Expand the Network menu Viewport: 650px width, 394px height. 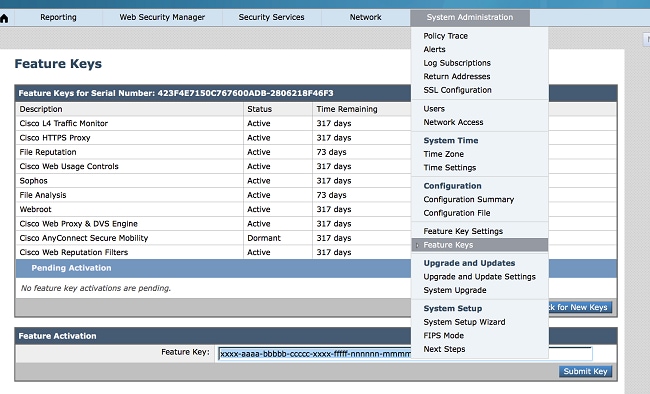[365, 17]
